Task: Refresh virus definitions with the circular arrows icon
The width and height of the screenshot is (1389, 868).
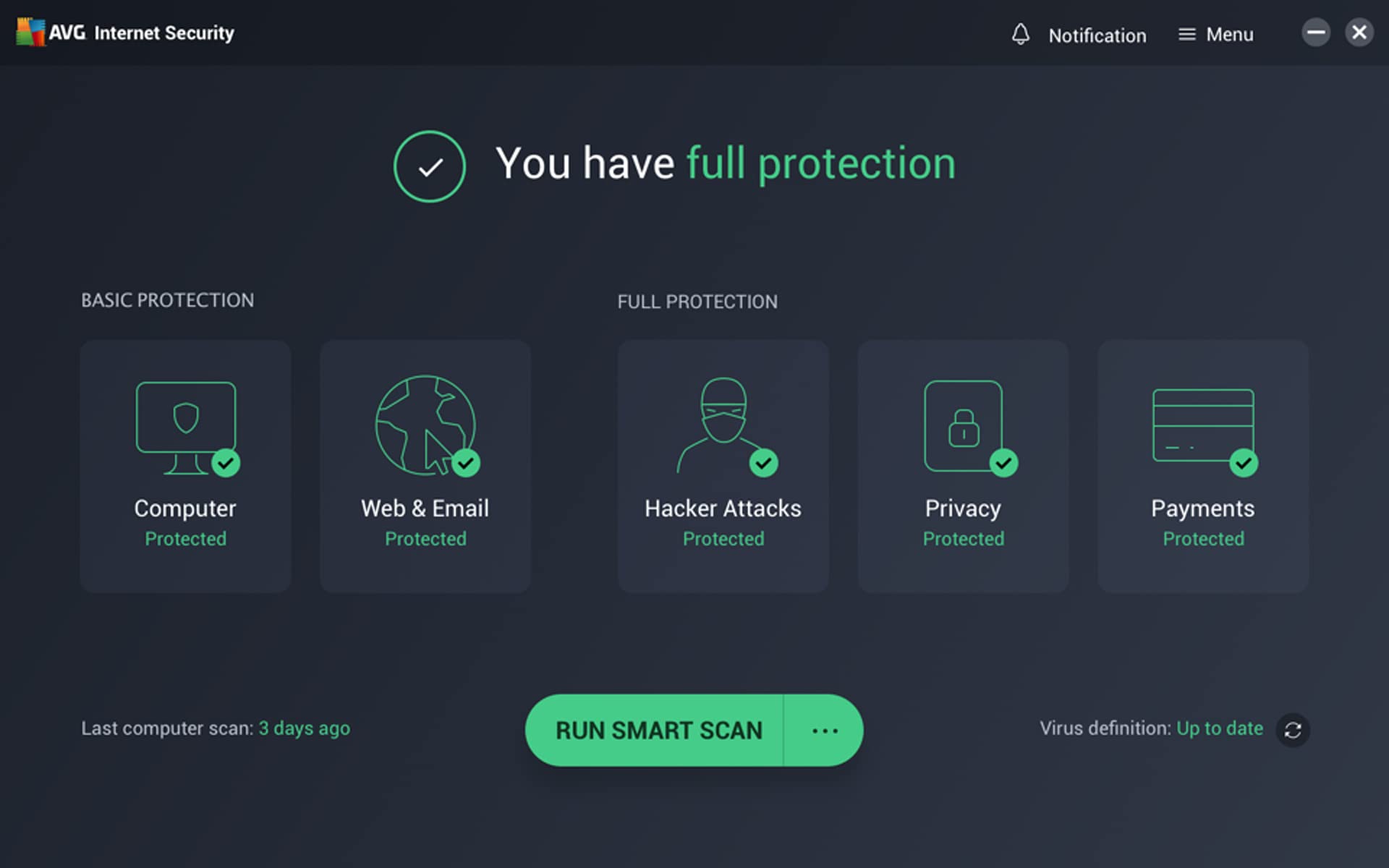Action: [1293, 730]
